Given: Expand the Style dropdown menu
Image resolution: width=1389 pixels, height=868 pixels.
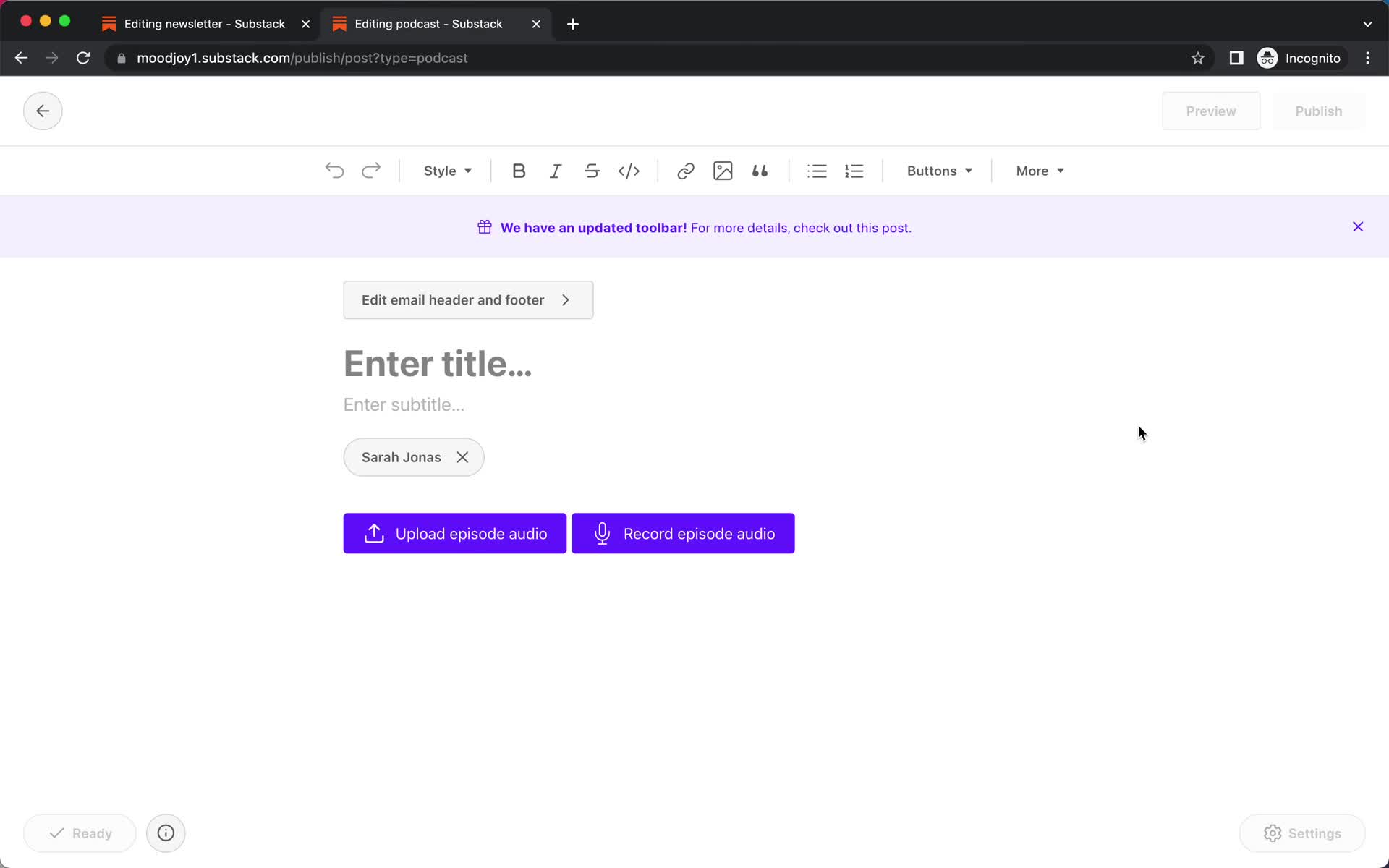Looking at the screenshot, I should pos(447,171).
